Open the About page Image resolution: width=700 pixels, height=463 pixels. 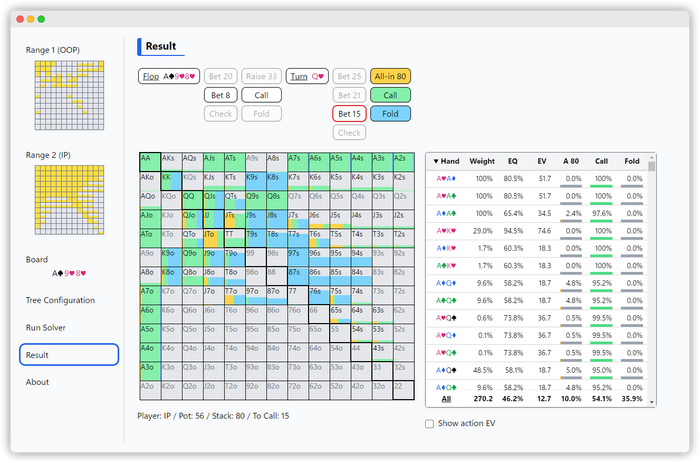[38, 382]
